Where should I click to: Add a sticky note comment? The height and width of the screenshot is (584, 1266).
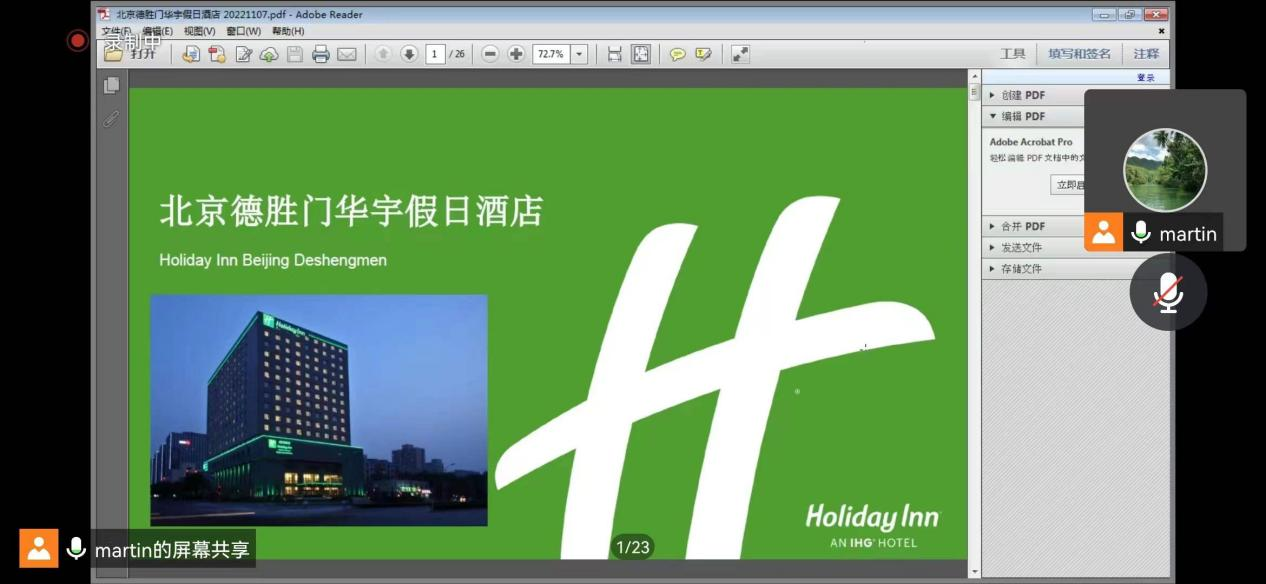click(x=677, y=54)
